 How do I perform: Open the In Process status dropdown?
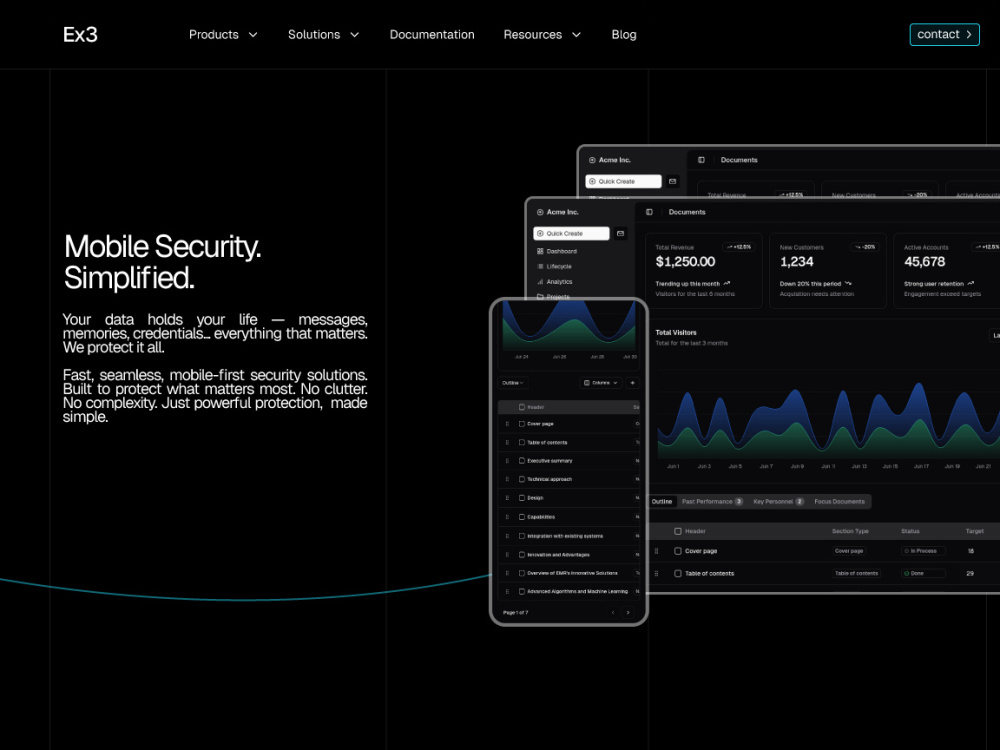pos(923,551)
